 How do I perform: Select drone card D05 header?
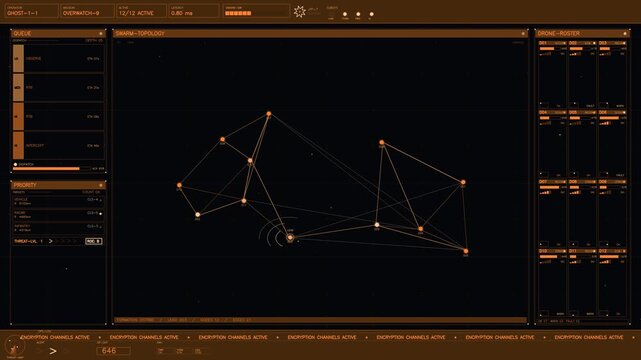pyautogui.click(x=583, y=112)
